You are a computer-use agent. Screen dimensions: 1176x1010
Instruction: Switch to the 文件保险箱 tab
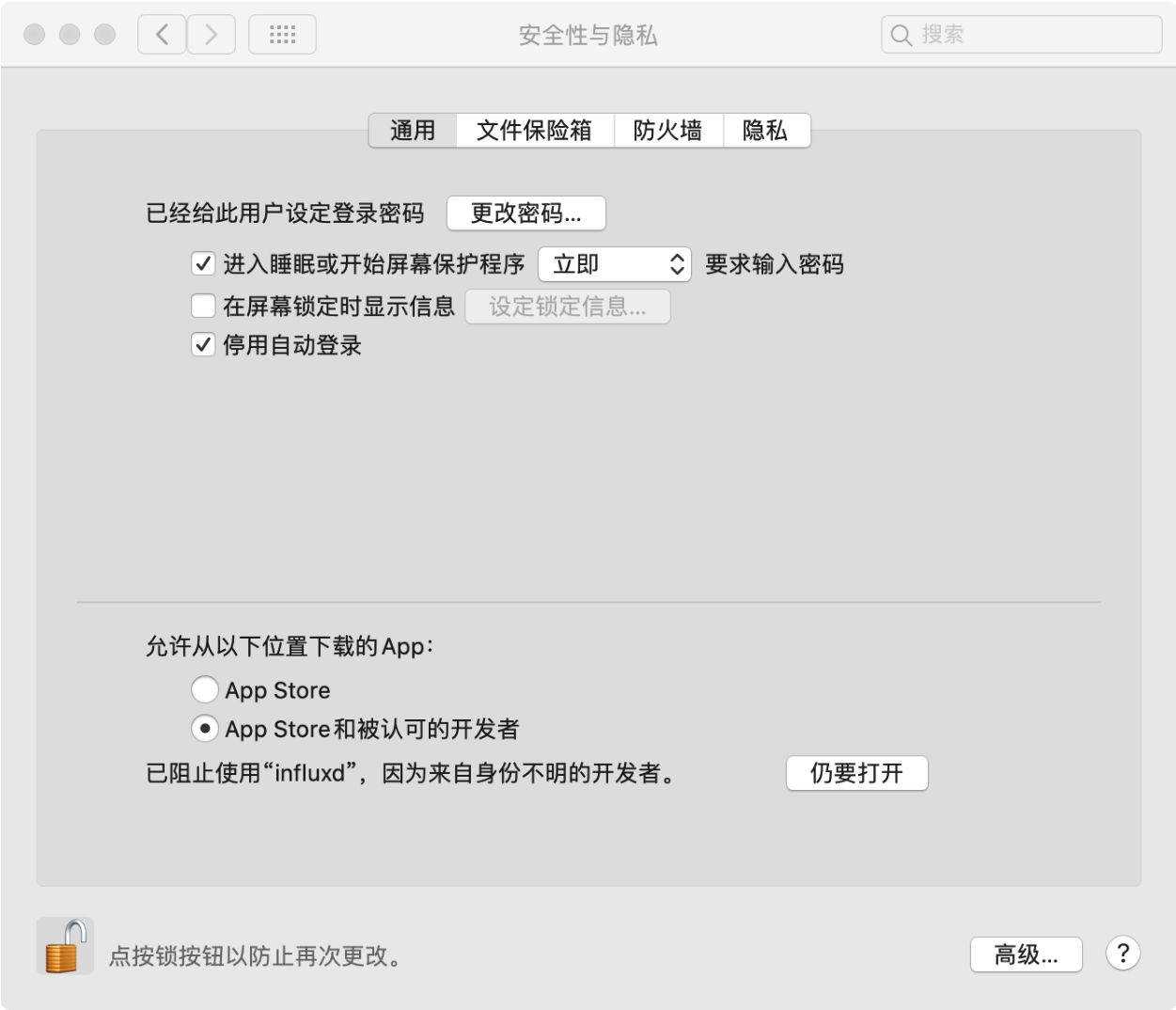pos(535,130)
